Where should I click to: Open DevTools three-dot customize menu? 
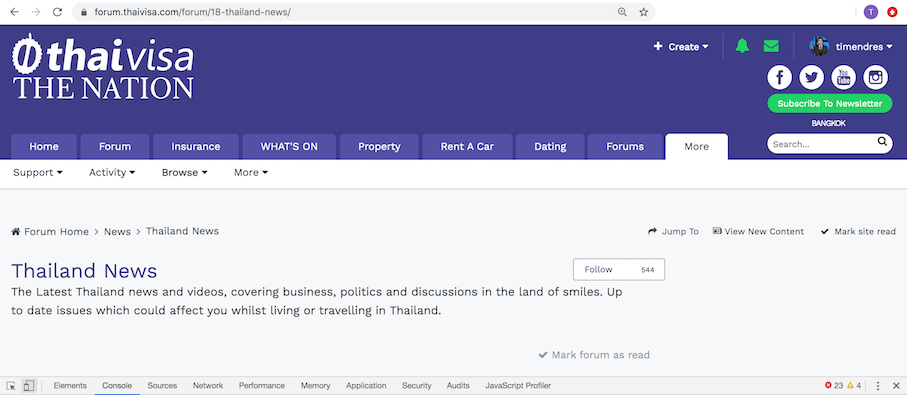pos(877,386)
